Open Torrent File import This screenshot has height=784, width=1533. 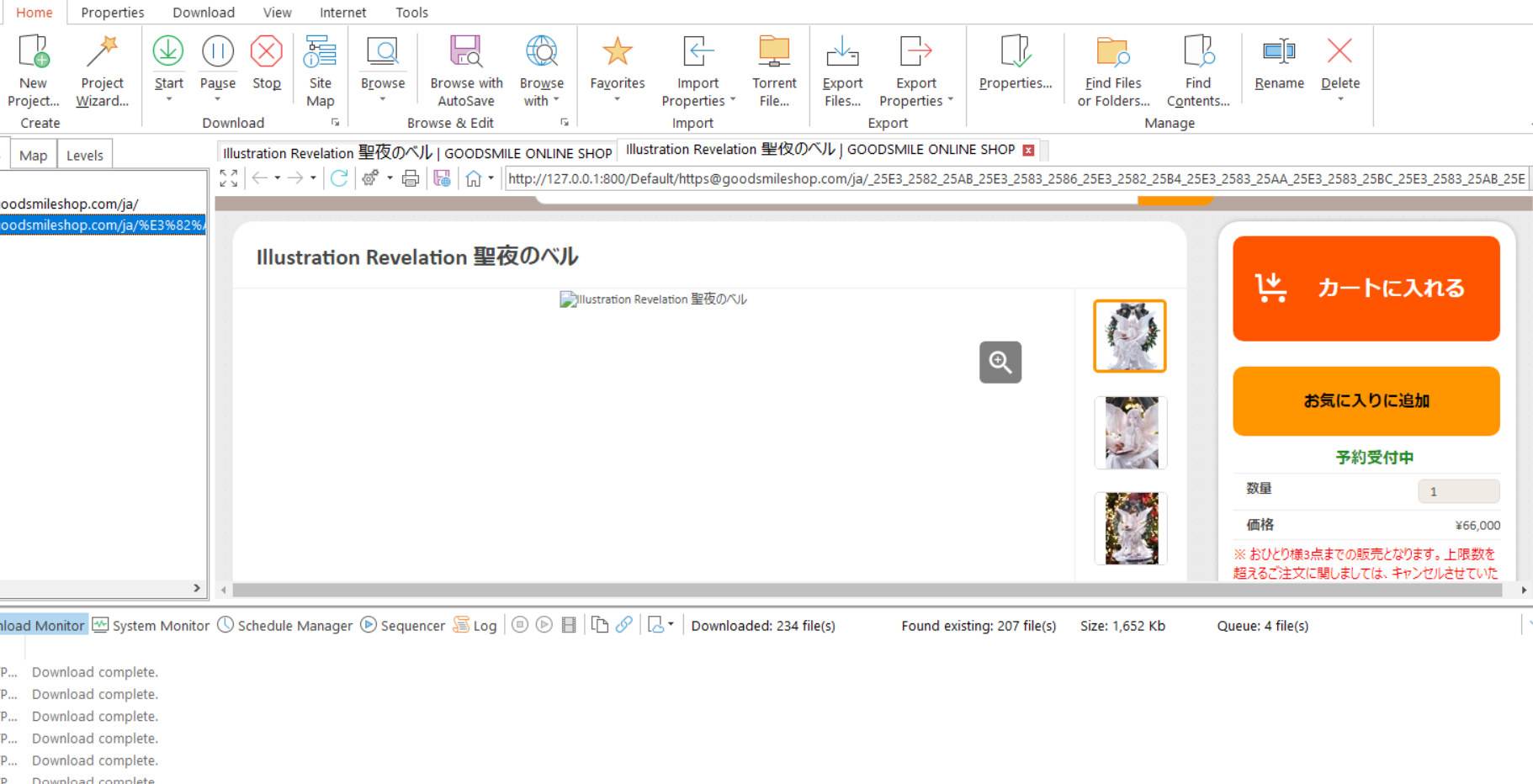[774, 71]
